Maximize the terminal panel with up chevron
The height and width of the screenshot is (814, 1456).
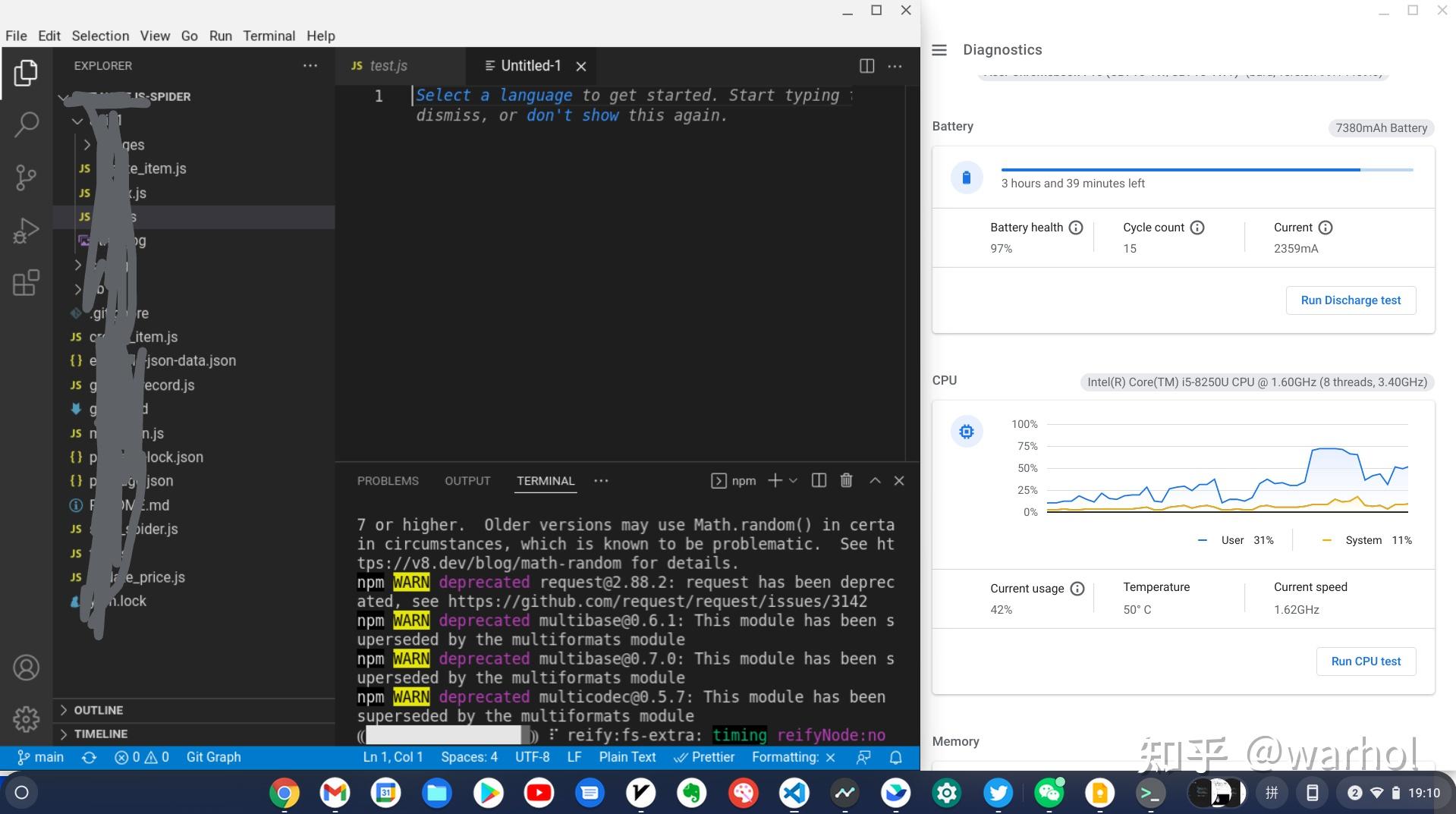(875, 480)
